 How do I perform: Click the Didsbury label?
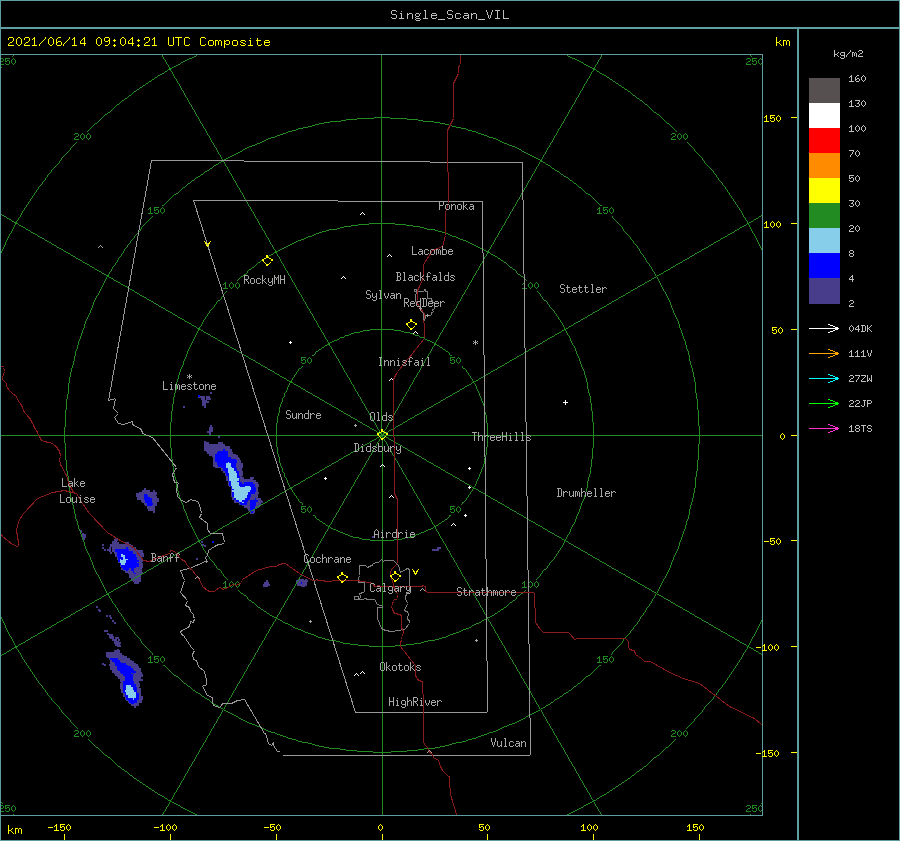point(377,448)
